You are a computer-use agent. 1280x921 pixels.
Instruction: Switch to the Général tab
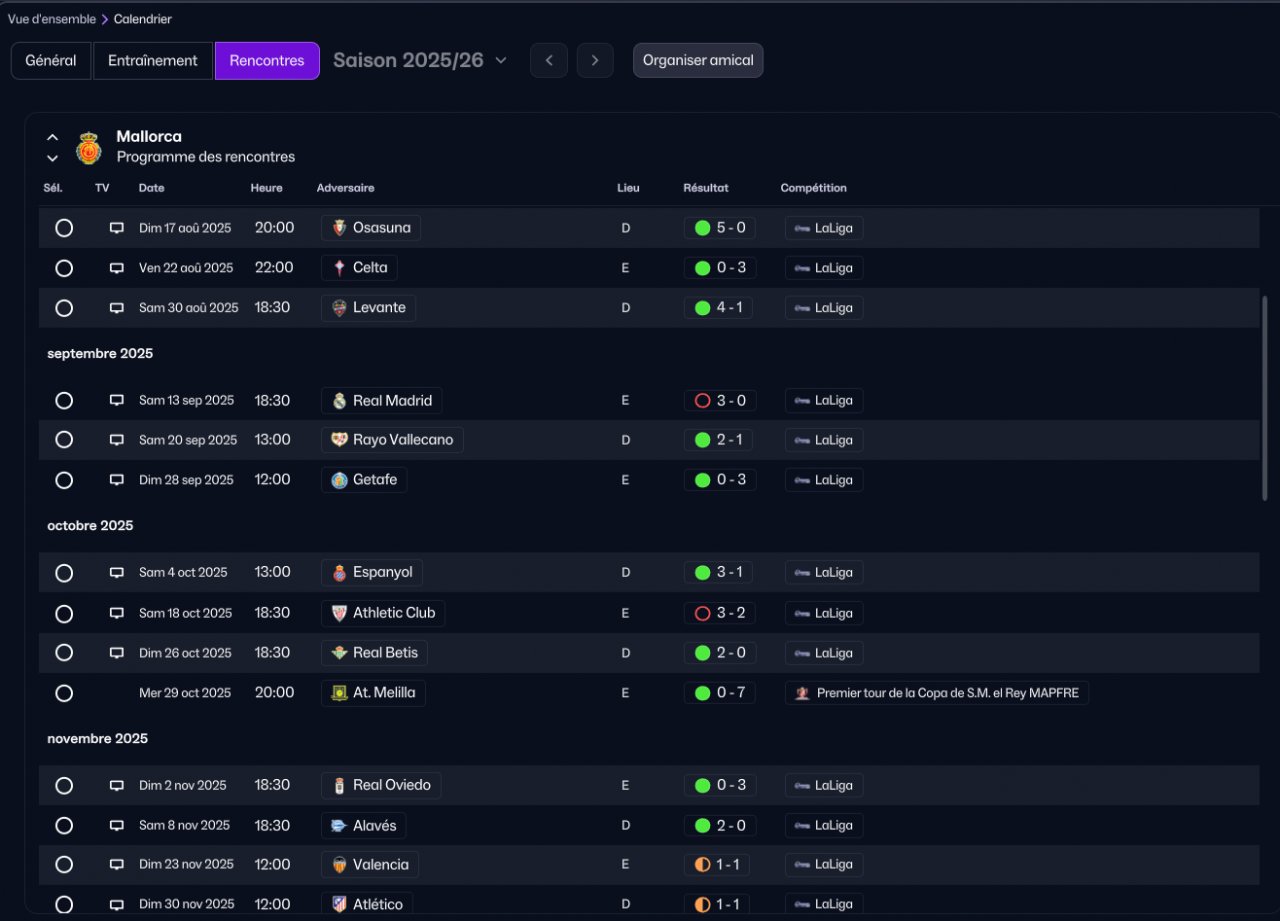tap(51, 60)
